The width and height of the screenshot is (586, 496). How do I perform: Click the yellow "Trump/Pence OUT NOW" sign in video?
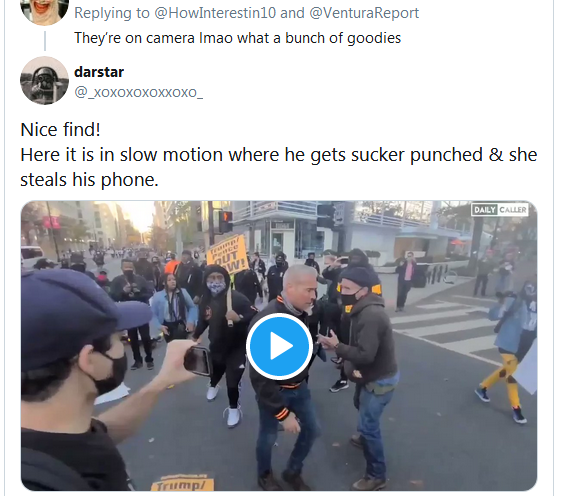pyautogui.click(x=228, y=255)
